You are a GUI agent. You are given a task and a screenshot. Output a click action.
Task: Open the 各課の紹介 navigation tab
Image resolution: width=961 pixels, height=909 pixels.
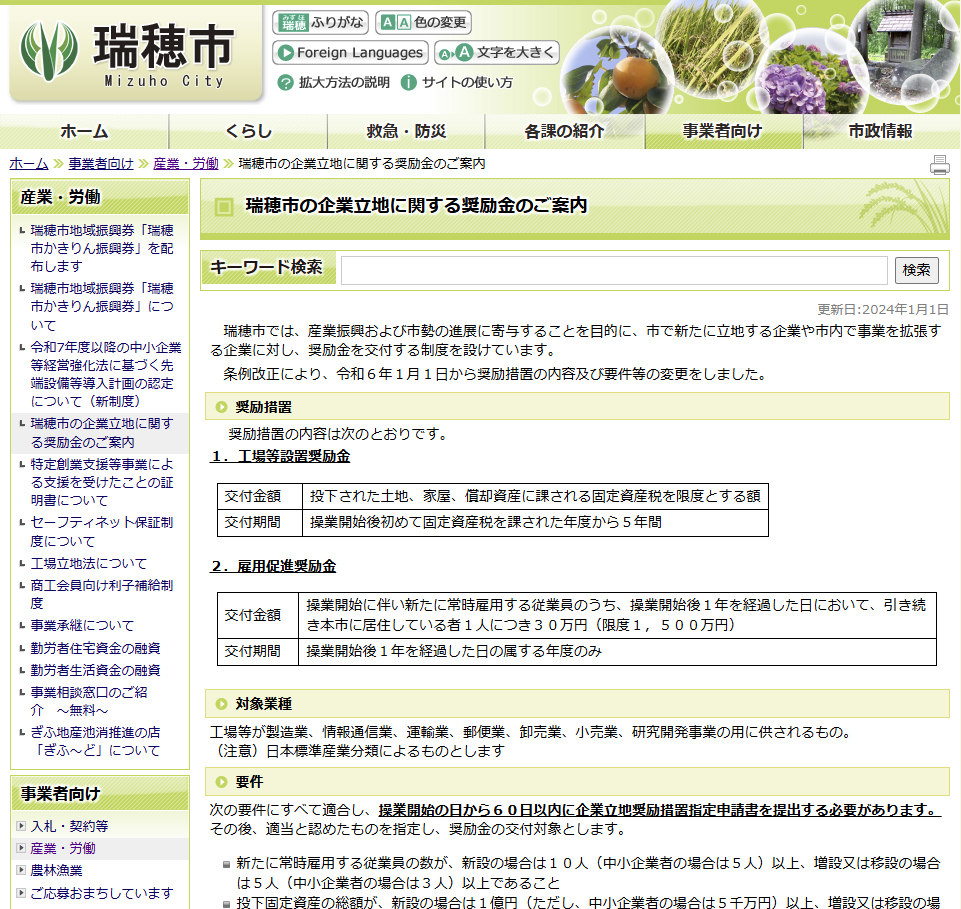(564, 131)
